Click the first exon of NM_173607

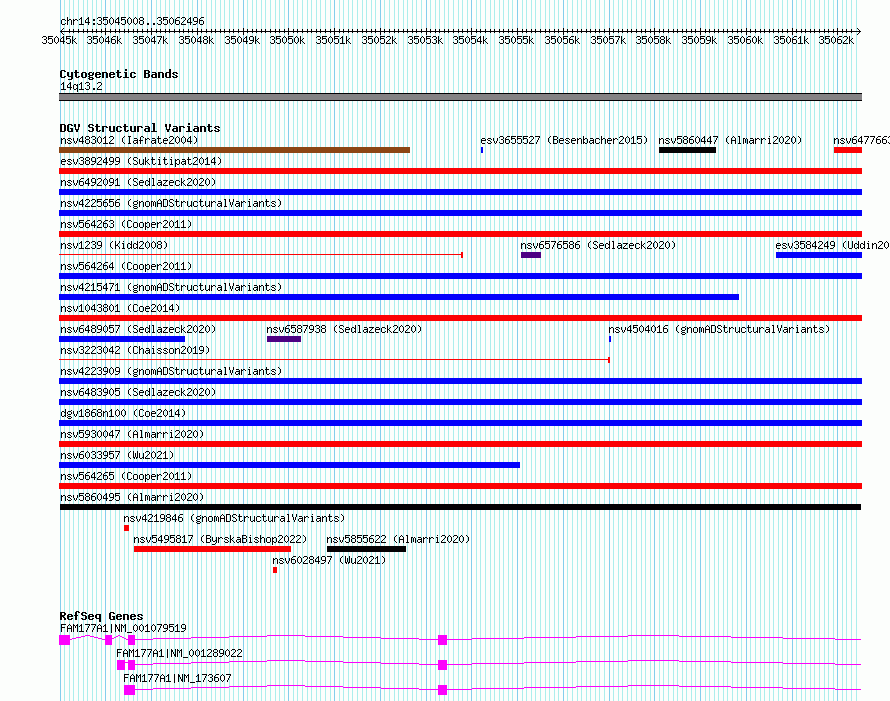(x=129, y=690)
